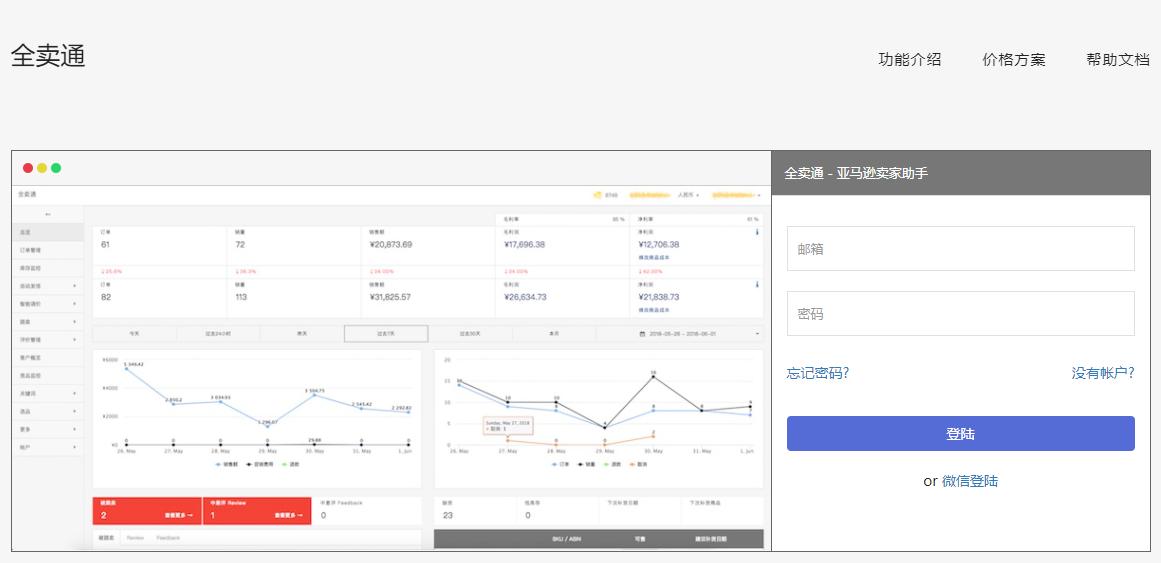Toggle the 销量 legend entry in the right chart

586,464
